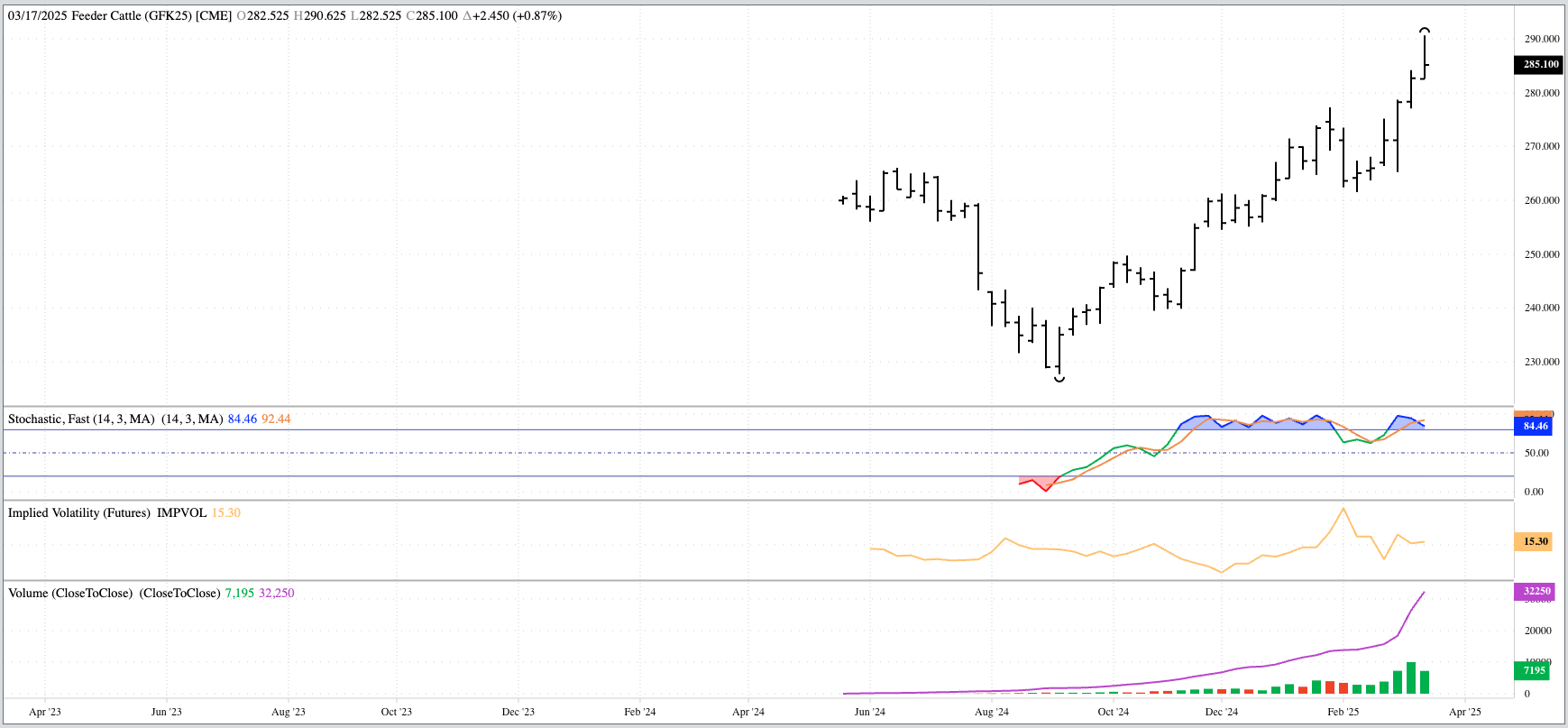Click the purple 32,250 value in volume legend
1568x728 pixels.
pyautogui.click(x=277, y=593)
